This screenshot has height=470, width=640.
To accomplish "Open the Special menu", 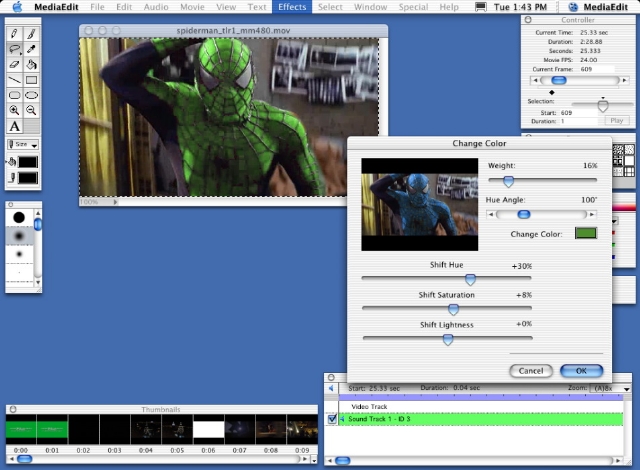I will coord(413,7).
